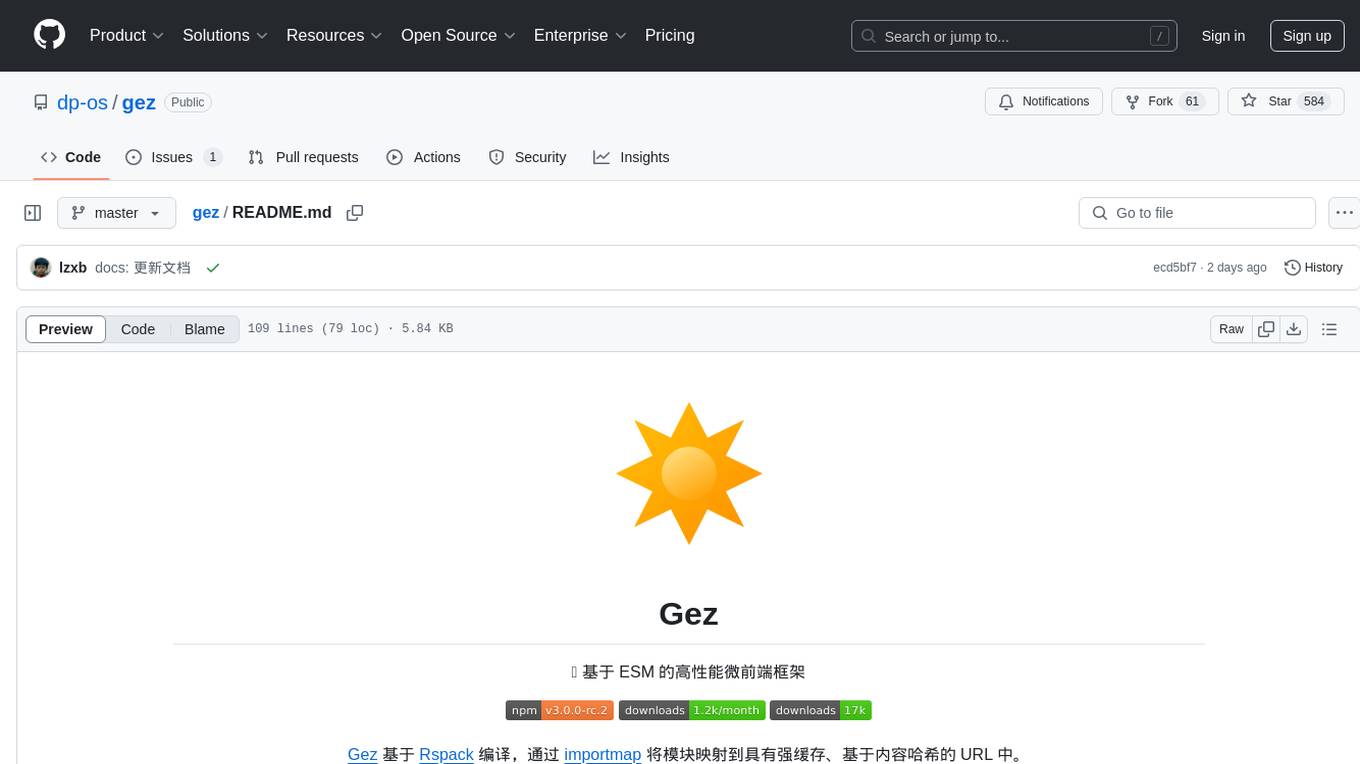
Task: Switch to the Issues tab
Action: point(173,157)
